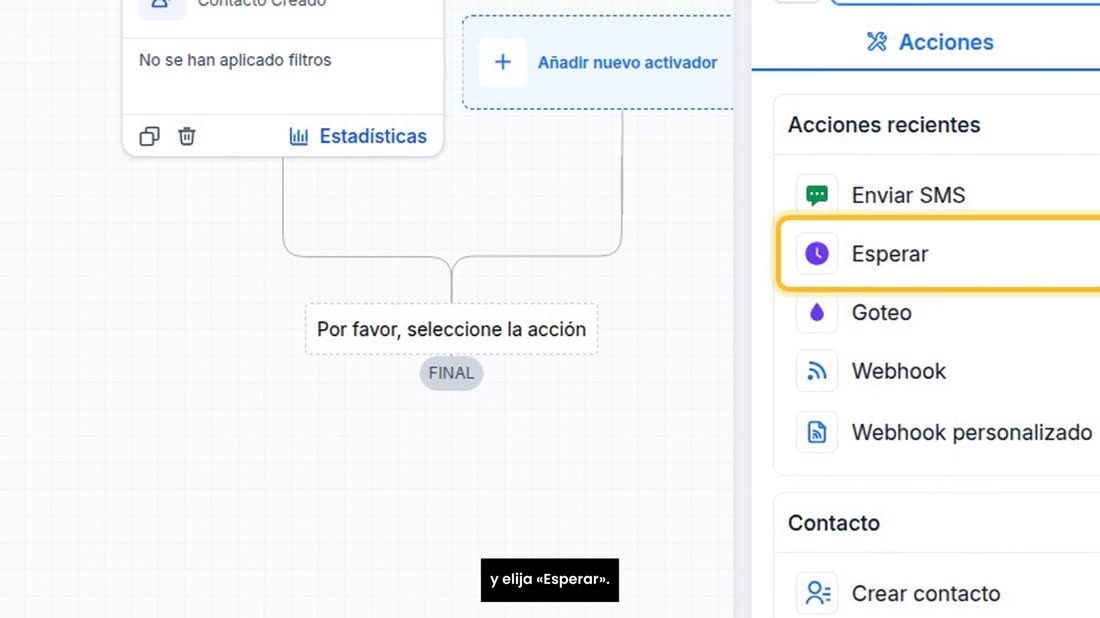This screenshot has height=618, width=1100.
Task: Delete the trigger with the trash icon
Action: (187, 136)
